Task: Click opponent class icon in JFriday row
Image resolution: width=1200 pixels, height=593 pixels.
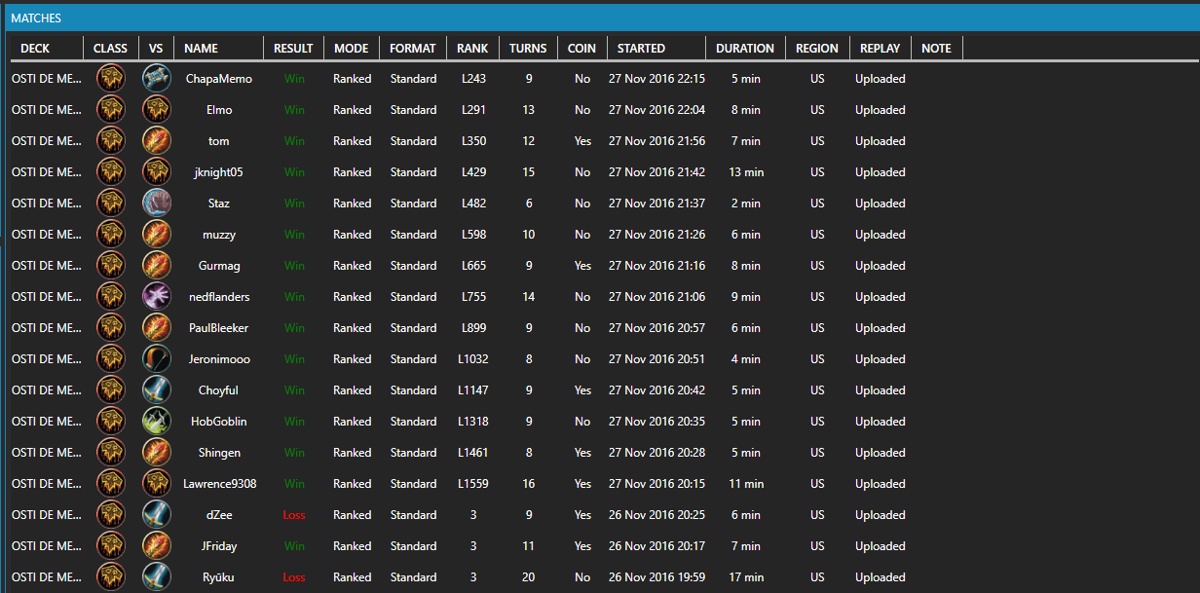Action: pyautogui.click(x=157, y=546)
